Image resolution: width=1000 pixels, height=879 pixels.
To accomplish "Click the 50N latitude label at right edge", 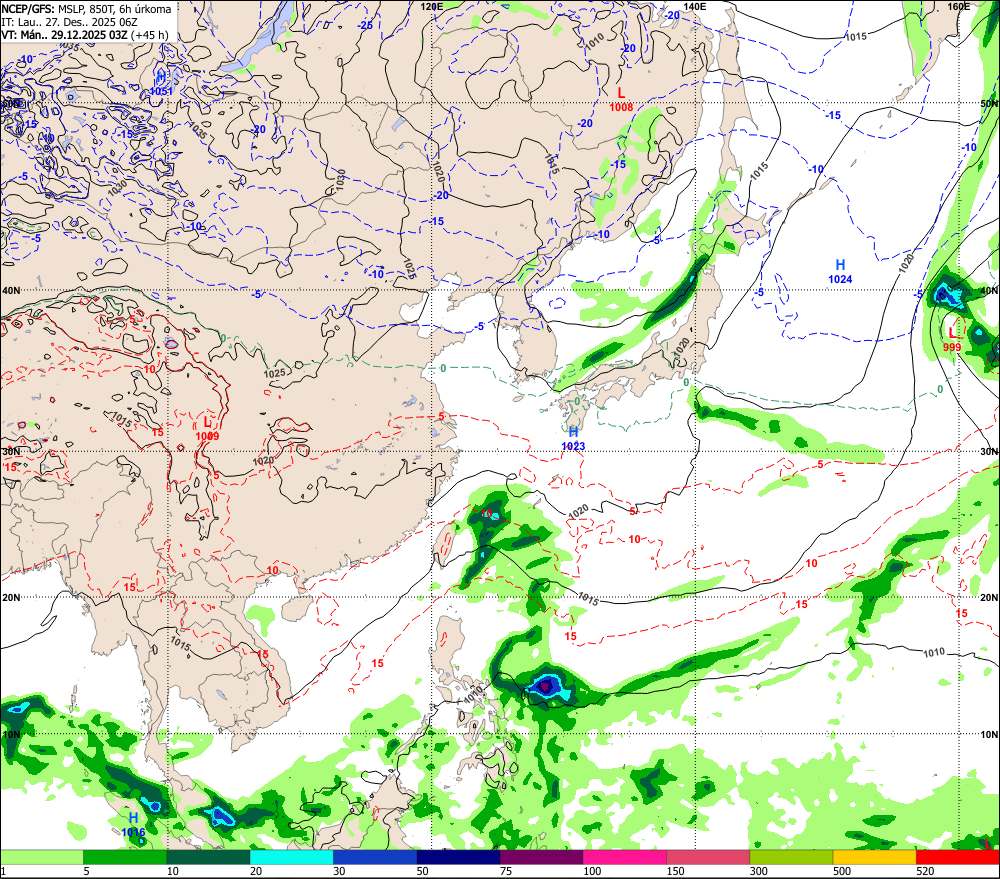I will 989,103.
